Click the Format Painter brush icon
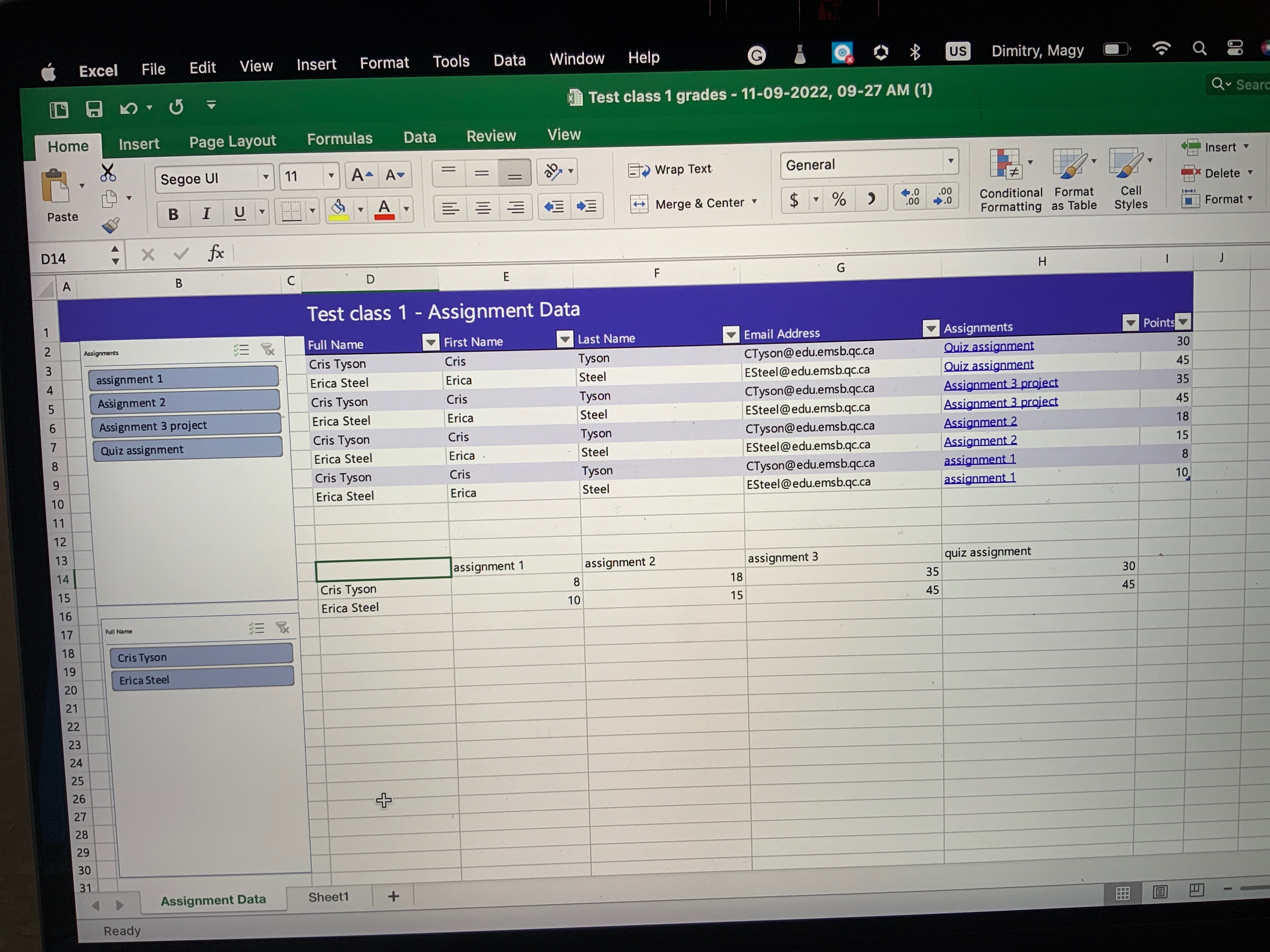Viewport: 1270px width, 952px height. pyautogui.click(x=110, y=225)
